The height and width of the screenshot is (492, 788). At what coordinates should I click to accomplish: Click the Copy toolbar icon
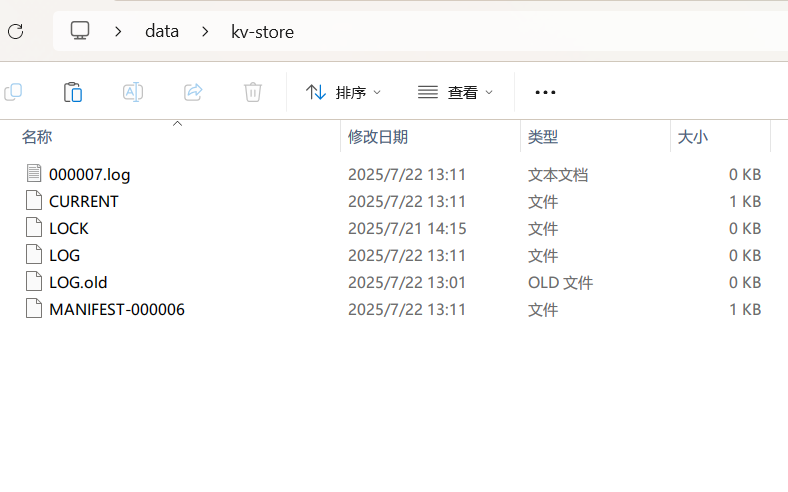tap(13, 92)
